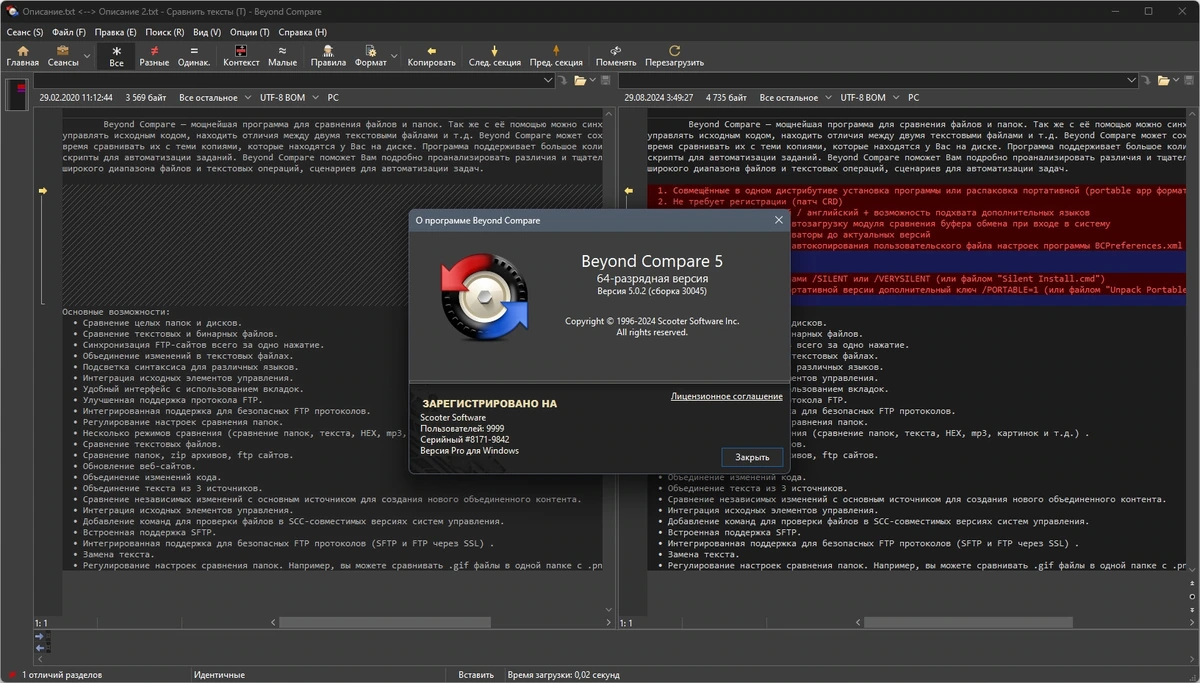The image size is (1200, 683).
Task: Open the Правка (E) menu
Action: (x=116, y=32)
